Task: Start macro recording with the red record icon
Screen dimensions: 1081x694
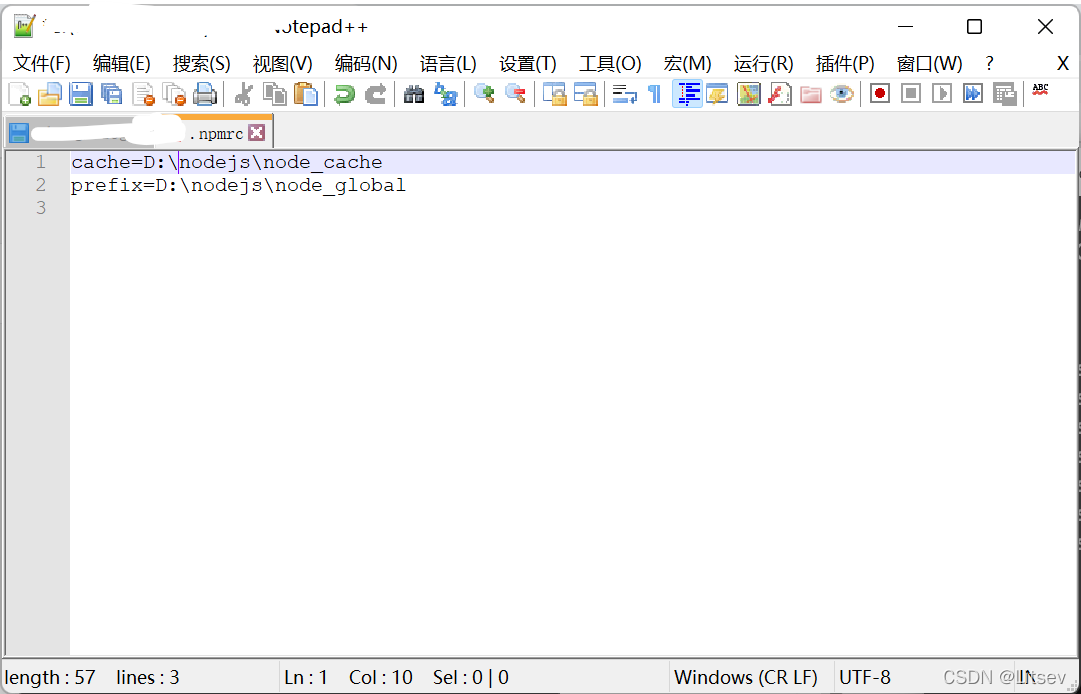Action: (879, 92)
